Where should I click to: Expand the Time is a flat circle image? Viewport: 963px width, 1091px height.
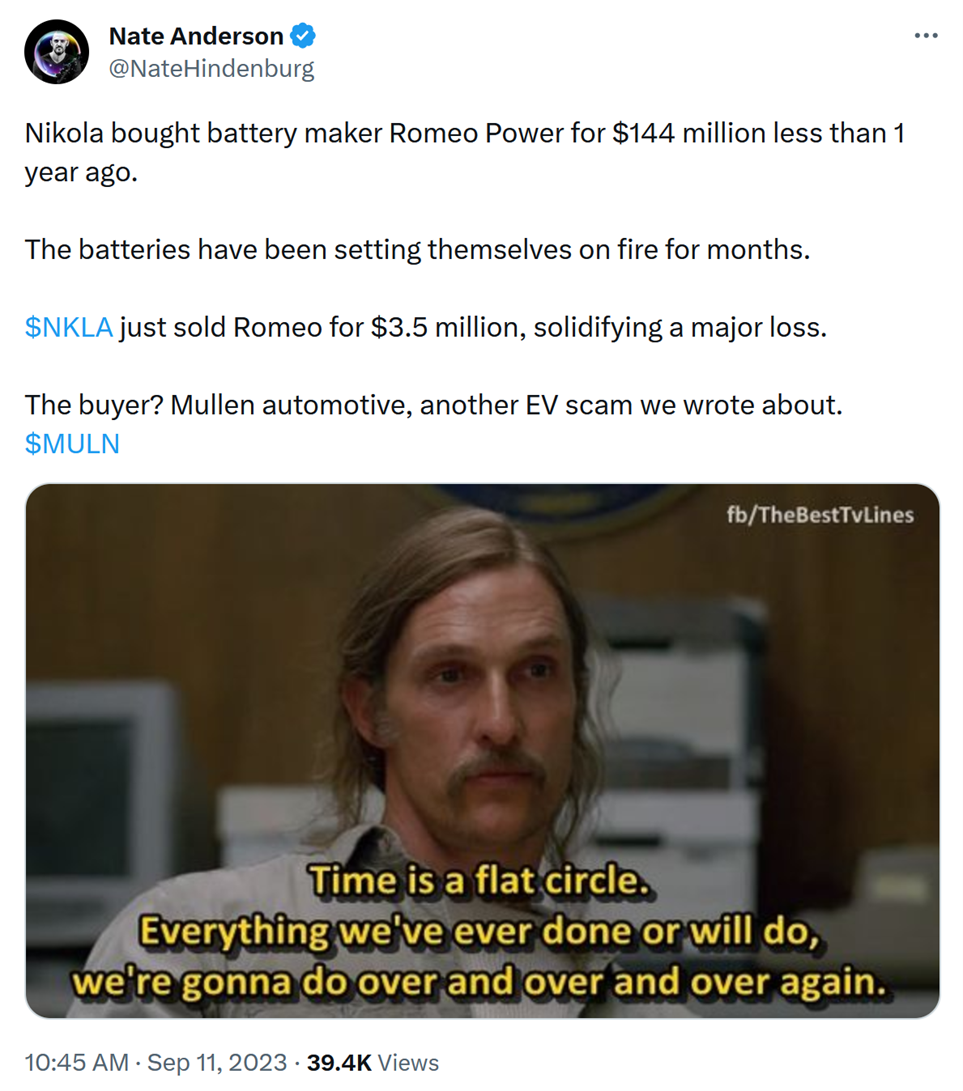point(482,751)
